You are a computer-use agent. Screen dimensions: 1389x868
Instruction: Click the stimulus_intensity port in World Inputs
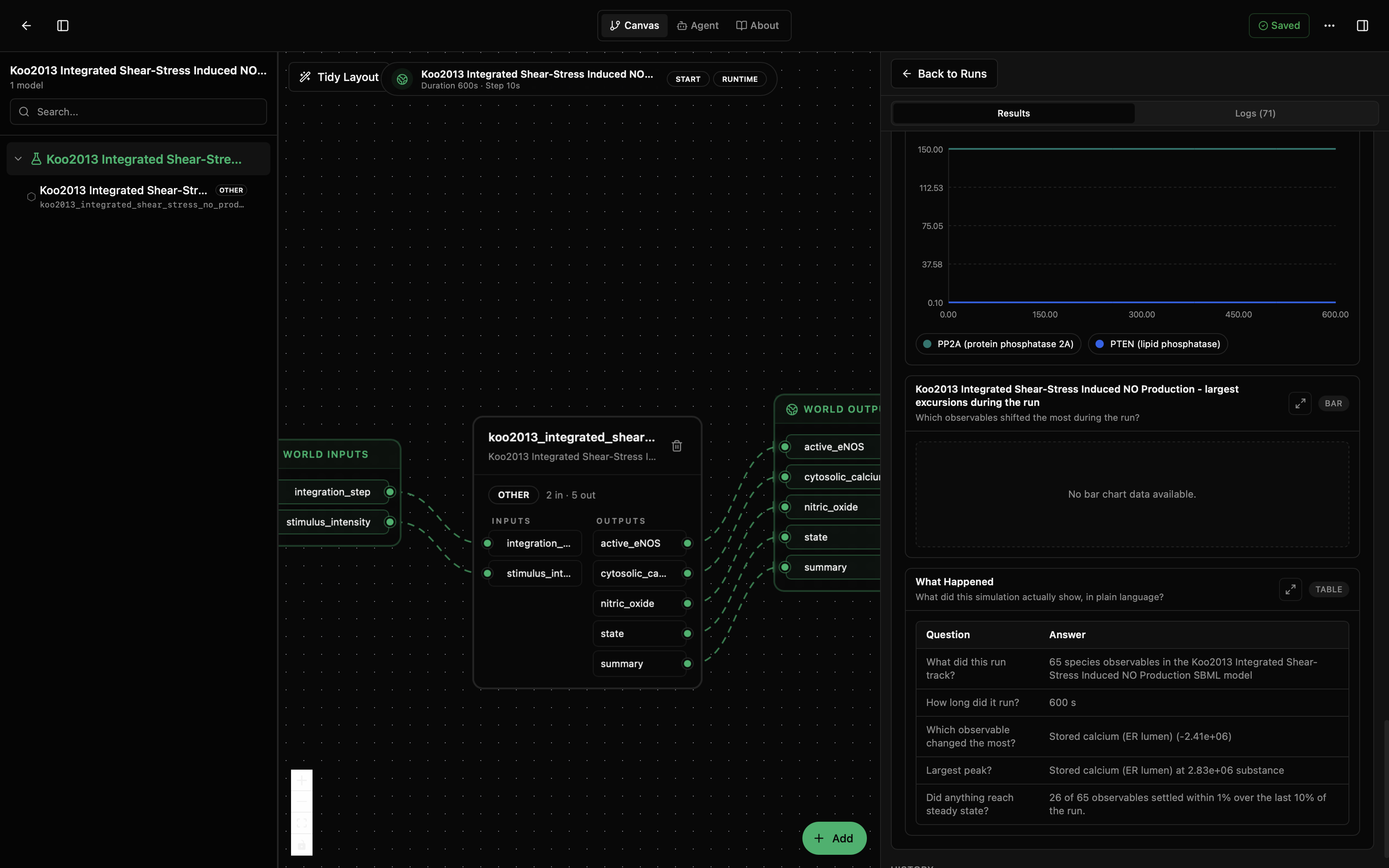tap(390, 522)
